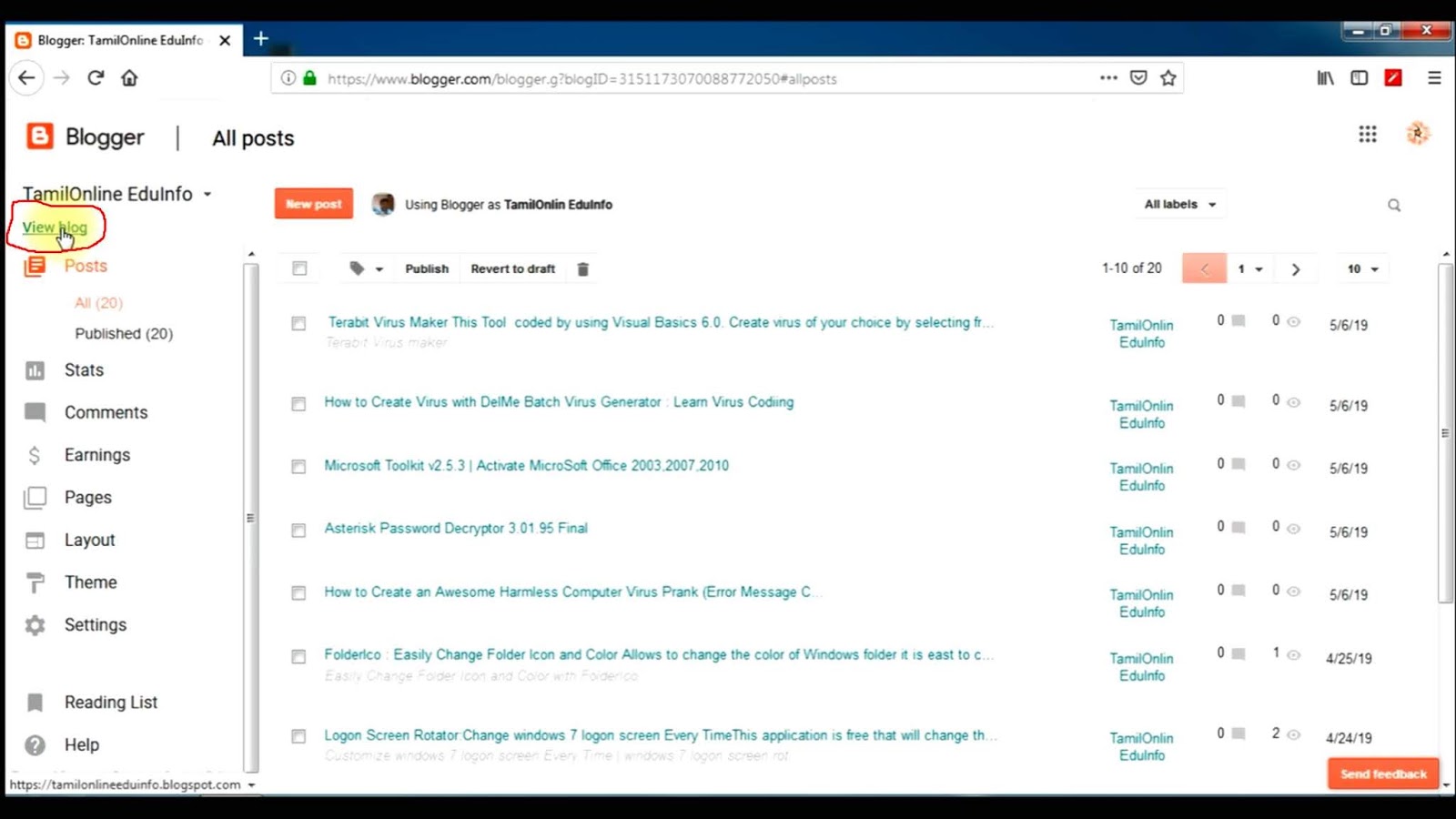Select the Asterisk Password Decryptor post checkbox
This screenshot has width=1456, height=819.
tap(298, 531)
